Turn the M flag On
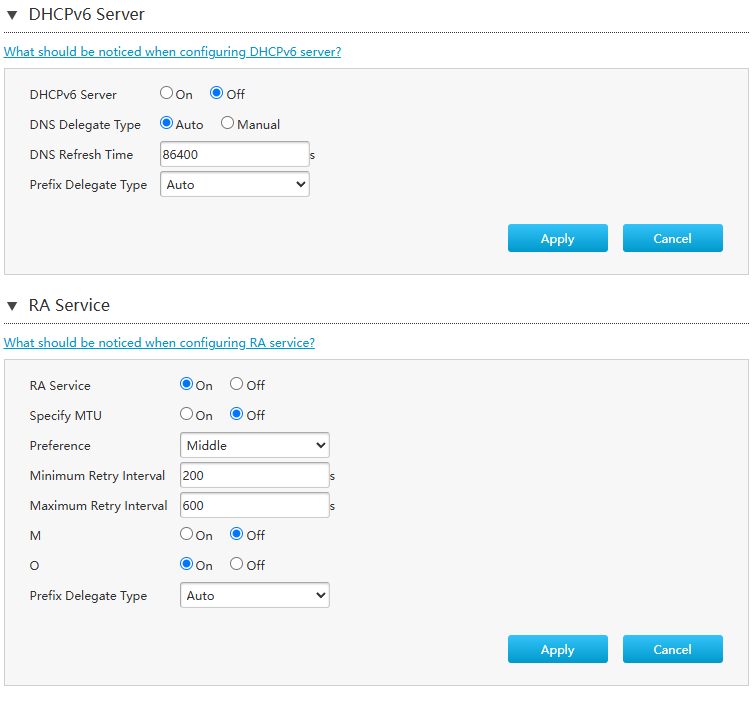Screen dimensions: 755x701 pos(187,535)
